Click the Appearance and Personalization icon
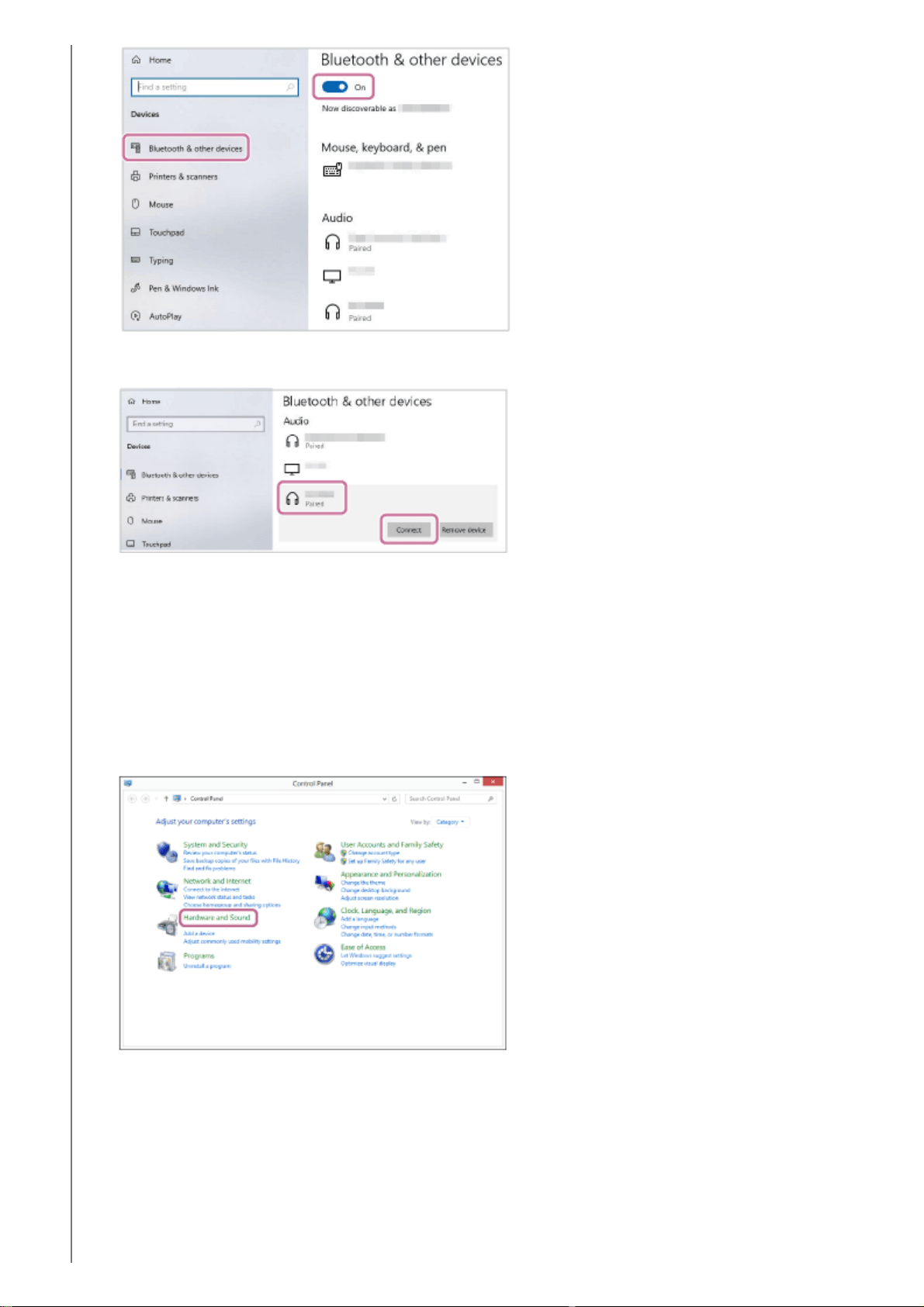 click(324, 883)
